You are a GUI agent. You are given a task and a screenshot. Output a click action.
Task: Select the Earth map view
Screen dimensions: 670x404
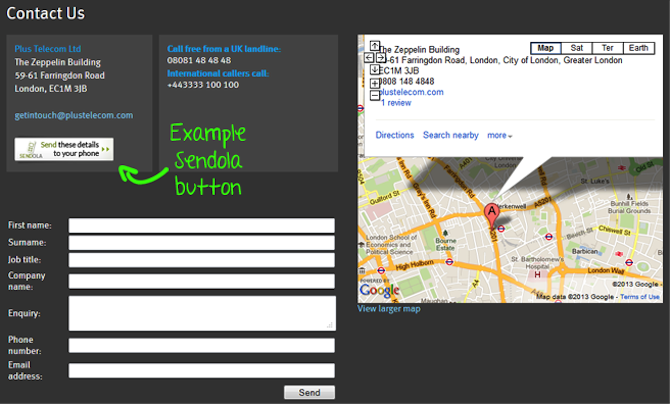coord(638,48)
